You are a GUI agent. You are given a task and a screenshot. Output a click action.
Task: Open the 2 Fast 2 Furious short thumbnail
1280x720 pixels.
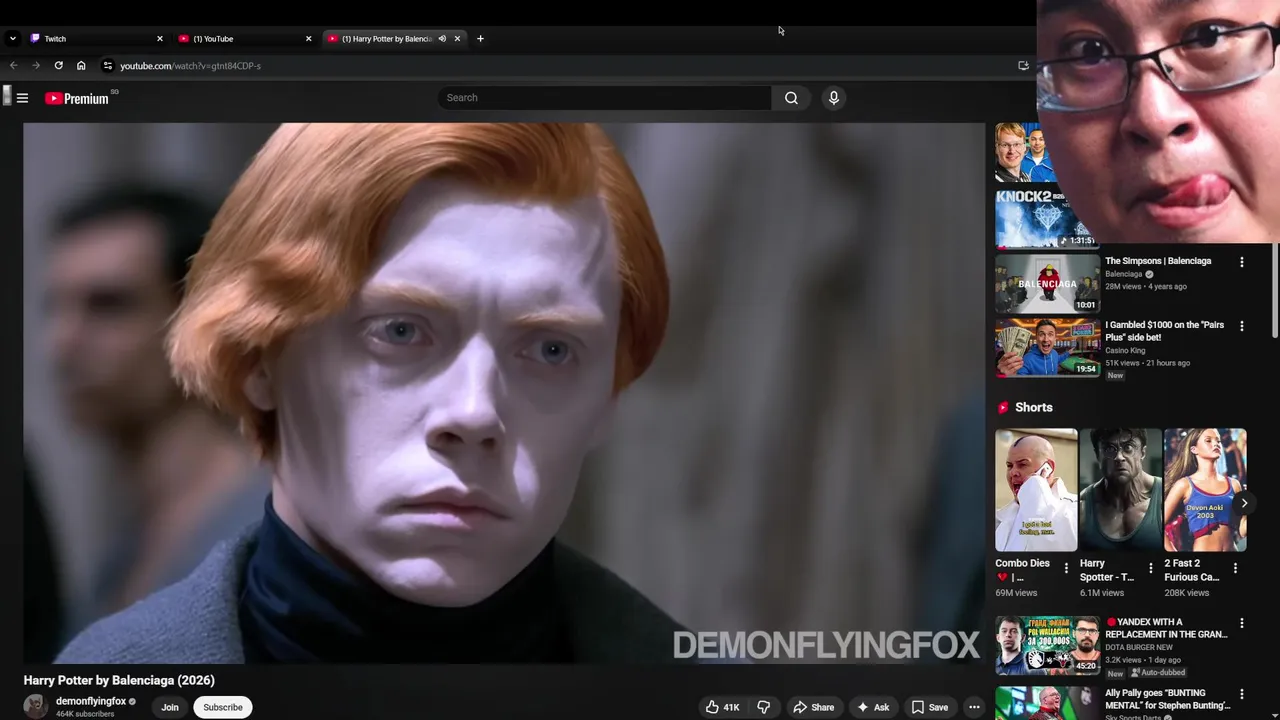1205,490
